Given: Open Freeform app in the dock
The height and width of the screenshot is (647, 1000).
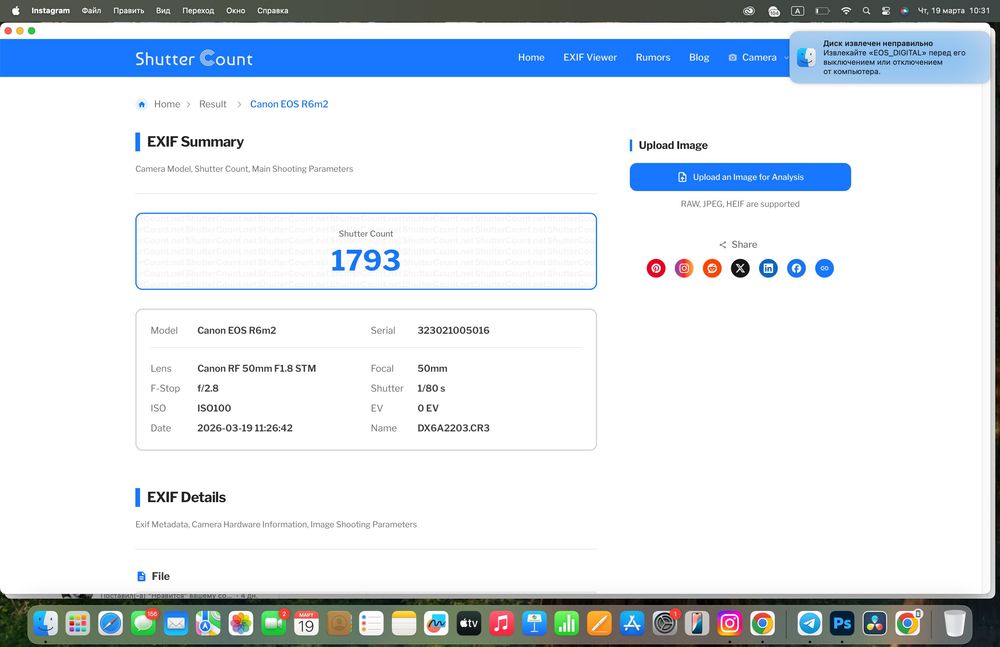Looking at the screenshot, I should [x=436, y=623].
